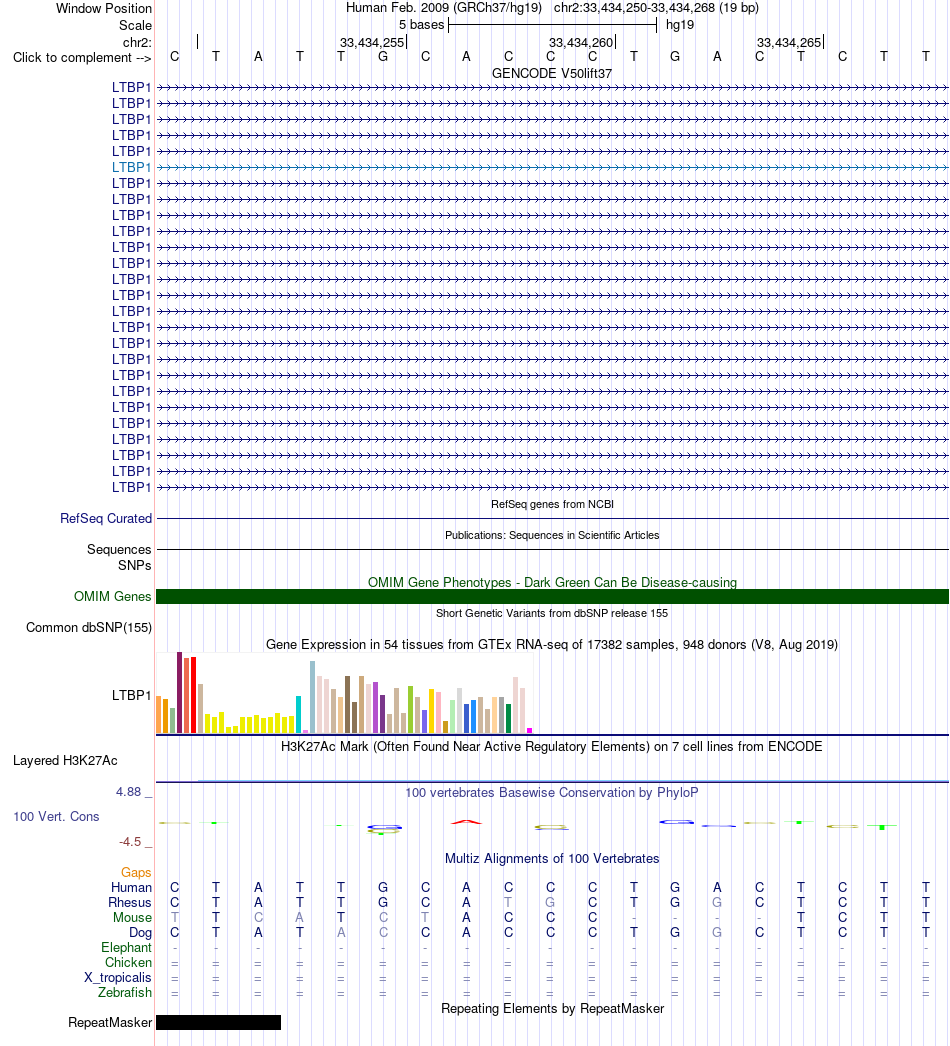Viewport: 950px width, 1046px height.
Task: Click the OMIM Genes track label
Action: [113, 596]
